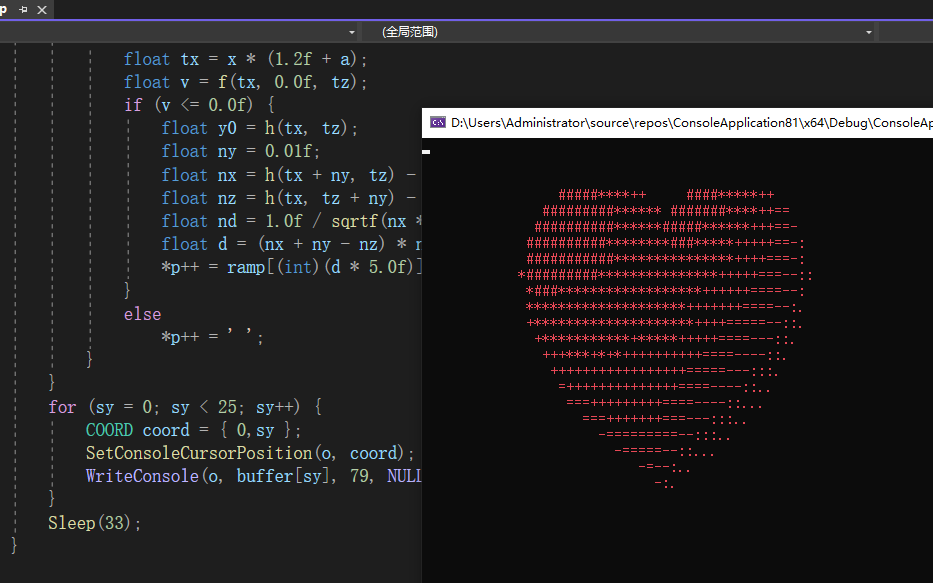Click the float tx assignment line

pyautogui.click(x=245, y=59)
